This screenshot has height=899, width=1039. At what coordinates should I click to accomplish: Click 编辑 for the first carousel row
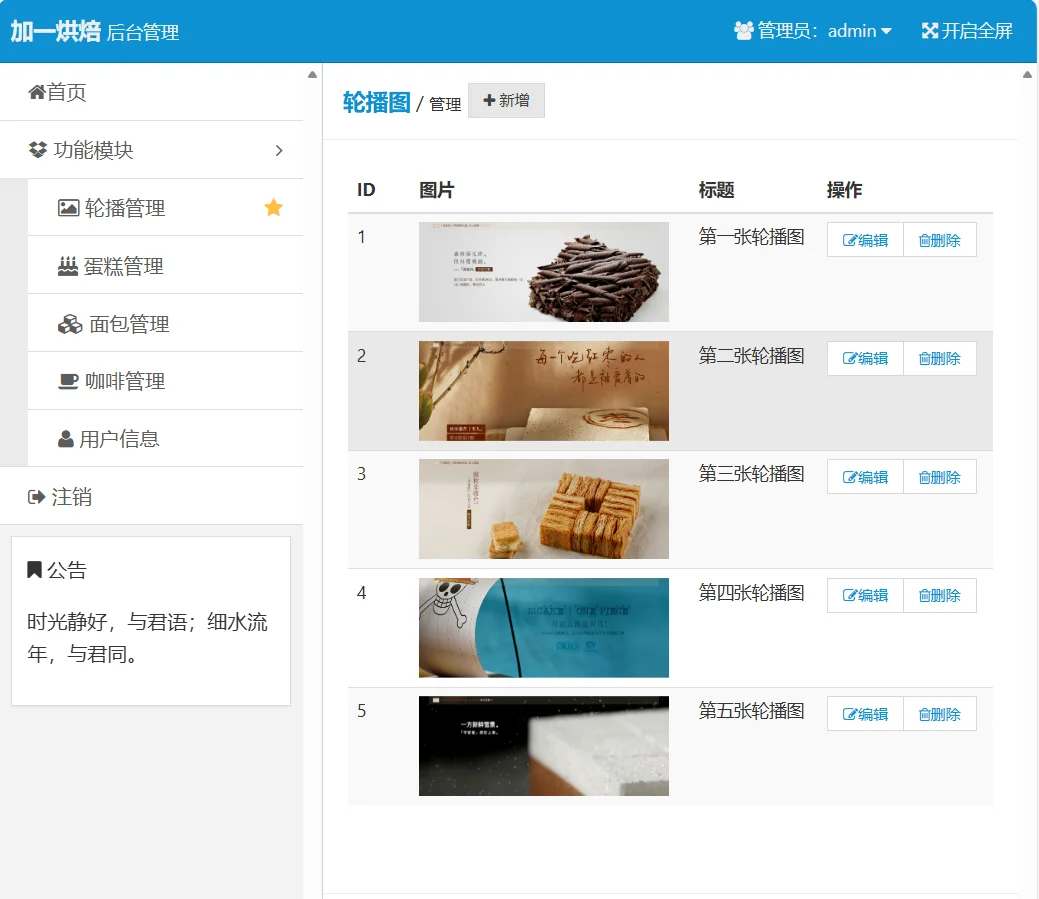[x=863, y=239]
